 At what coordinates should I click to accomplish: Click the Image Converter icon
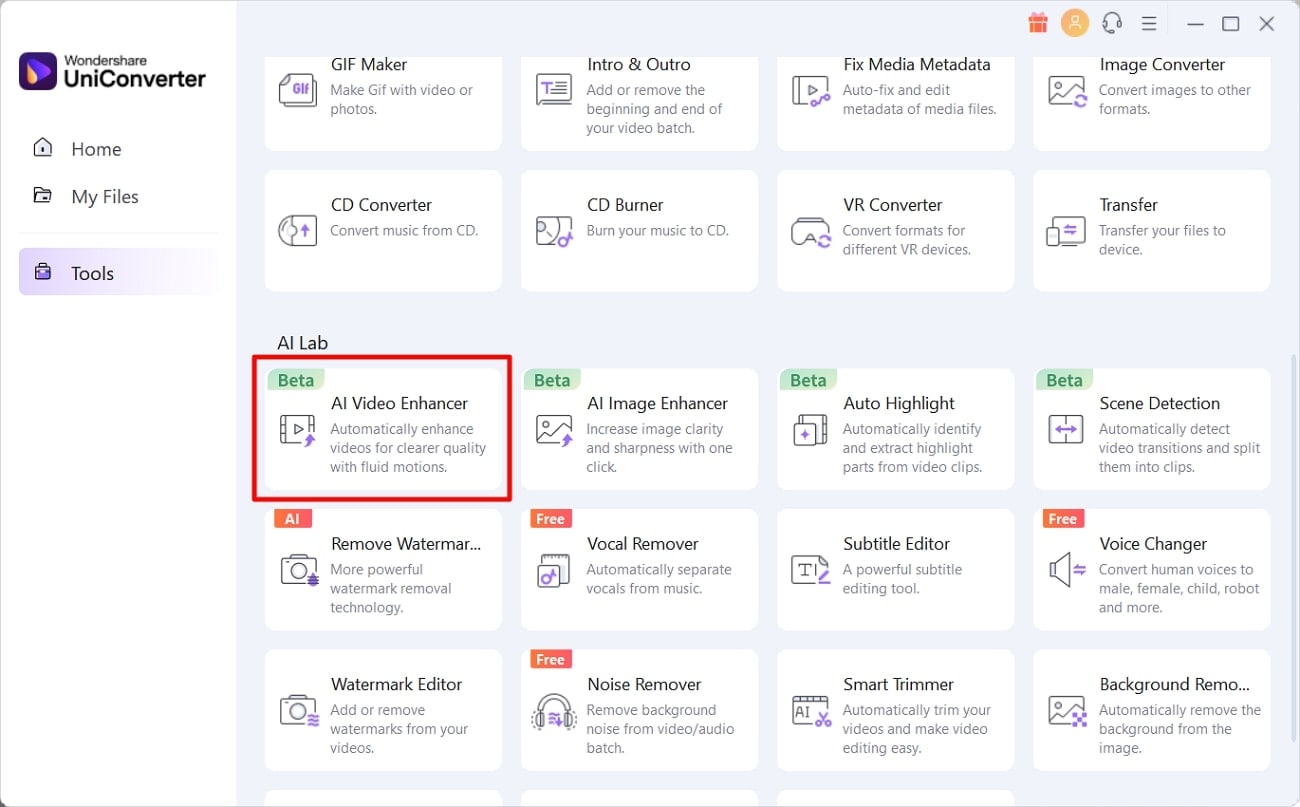(1067, 90)
